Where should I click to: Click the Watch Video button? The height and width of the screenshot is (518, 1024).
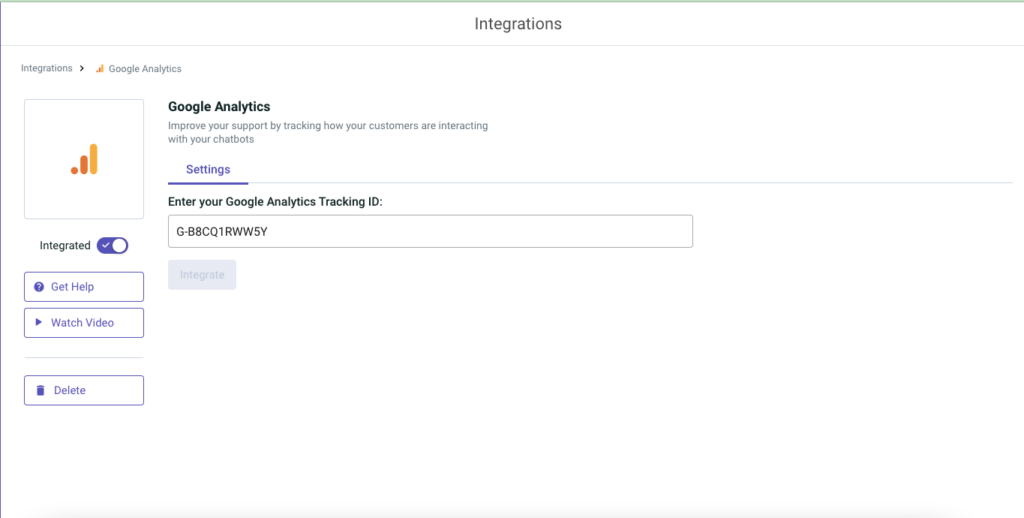click(x=84, y=323)
